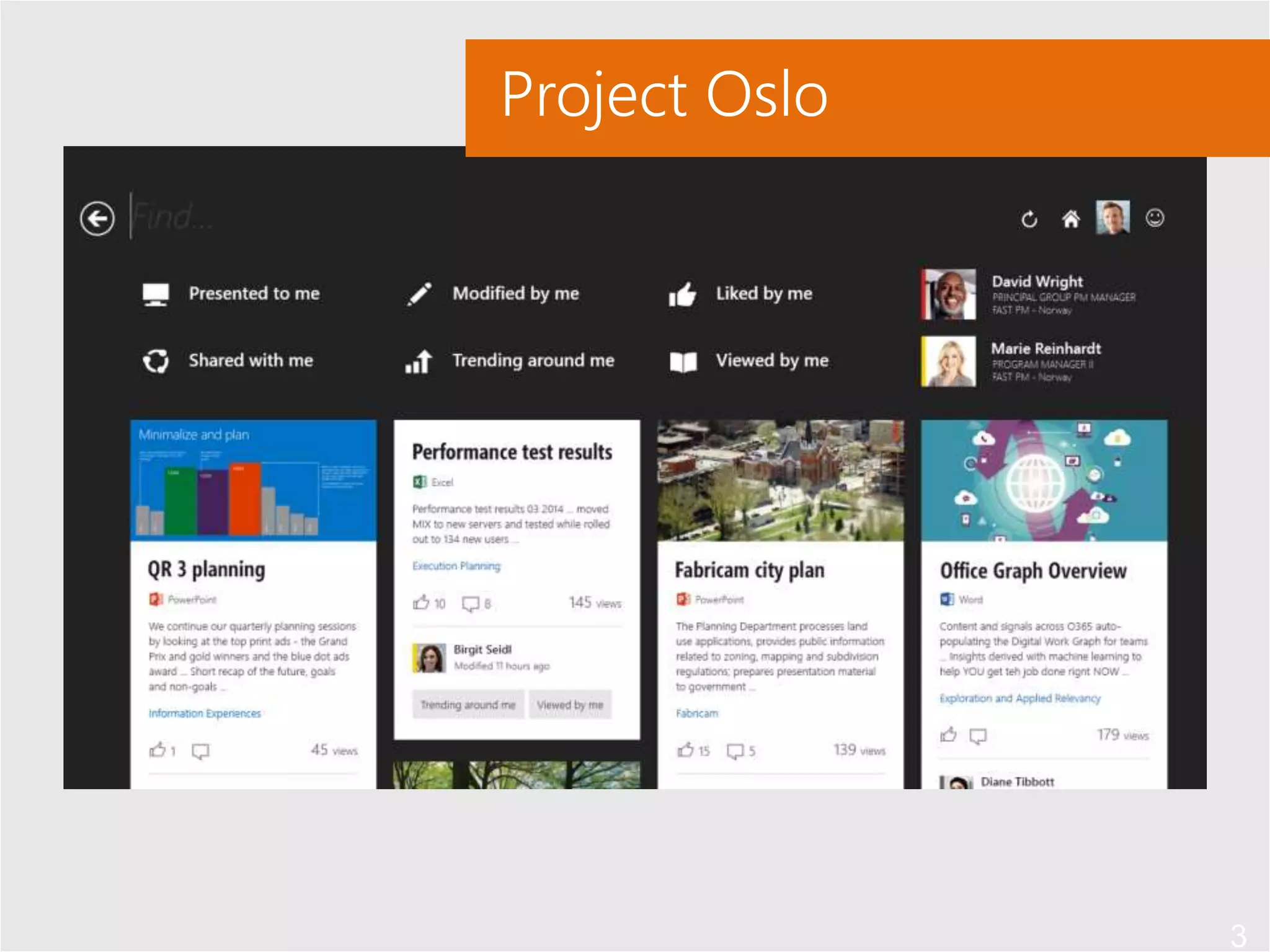Open Exploration and Applied Relevancy link

(x=1020, y=699)
